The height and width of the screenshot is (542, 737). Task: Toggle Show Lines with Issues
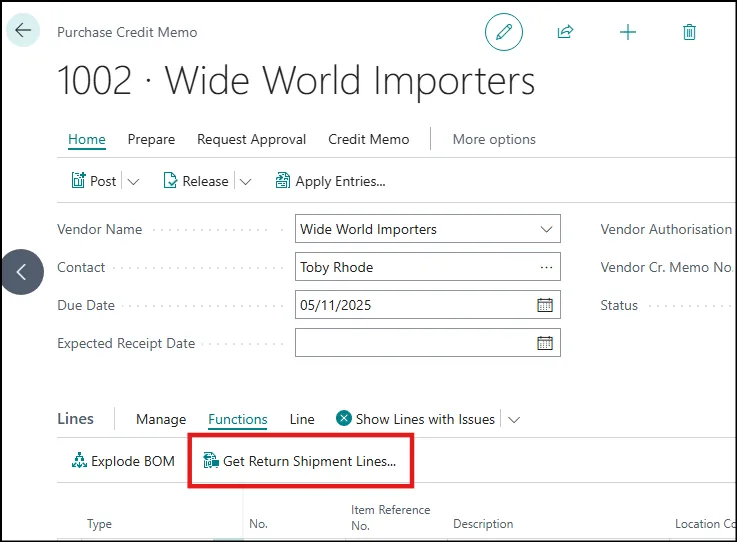[x=425, y=419]
